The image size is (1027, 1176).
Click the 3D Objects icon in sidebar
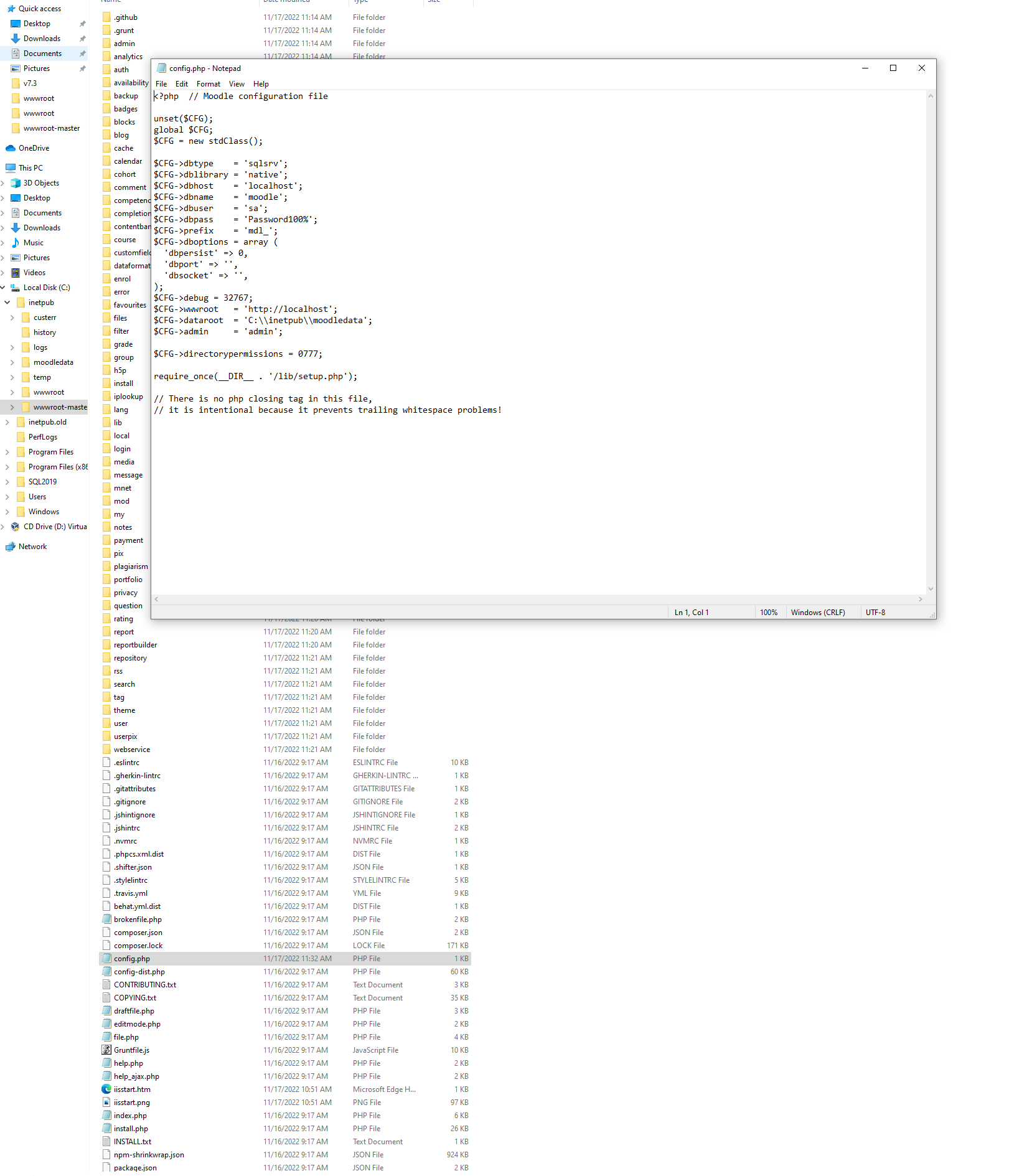point(16,183)
